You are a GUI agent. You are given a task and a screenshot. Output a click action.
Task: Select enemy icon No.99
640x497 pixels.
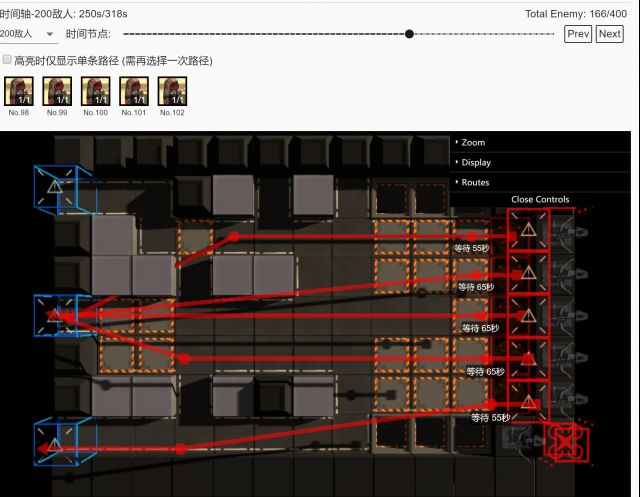[x=57, y=91]
